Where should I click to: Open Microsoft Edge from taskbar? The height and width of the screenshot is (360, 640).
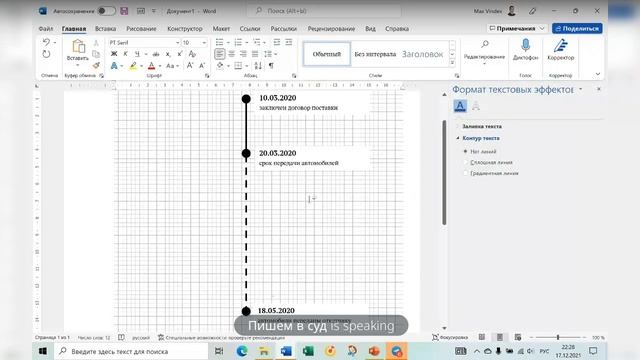242,351
